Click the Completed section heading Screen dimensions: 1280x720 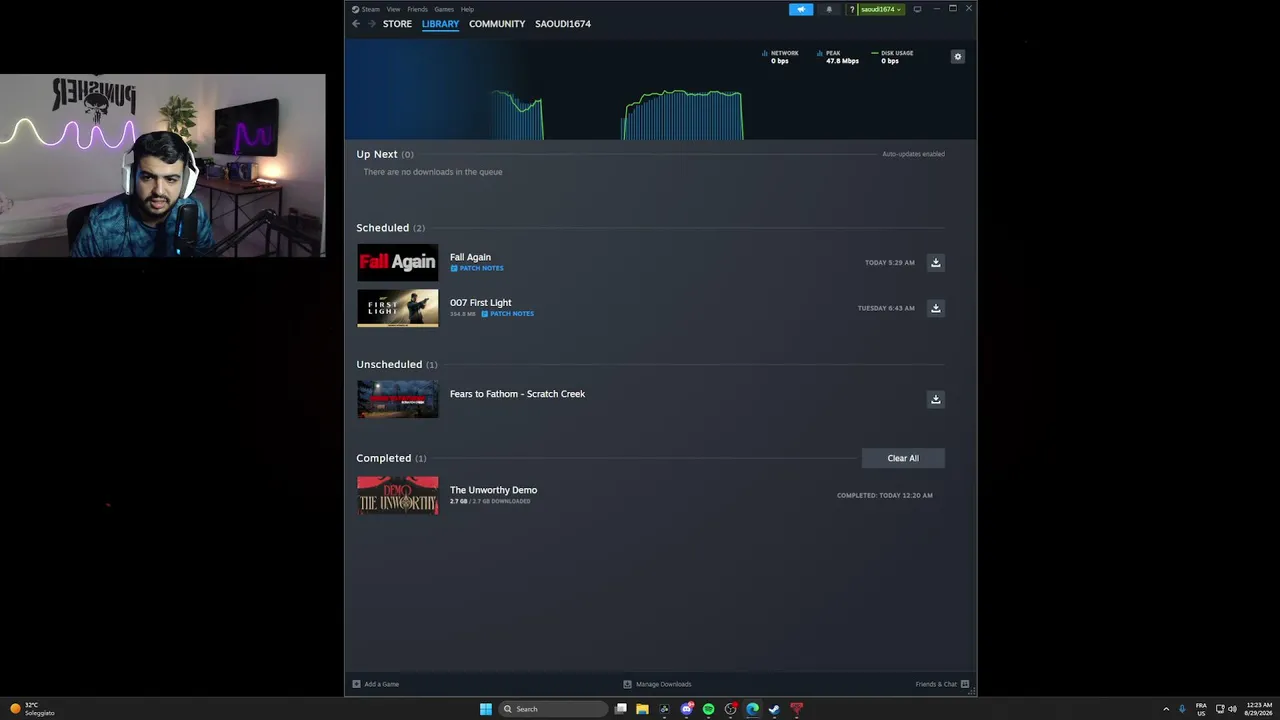pyautogui.click(x=384, y=458)
